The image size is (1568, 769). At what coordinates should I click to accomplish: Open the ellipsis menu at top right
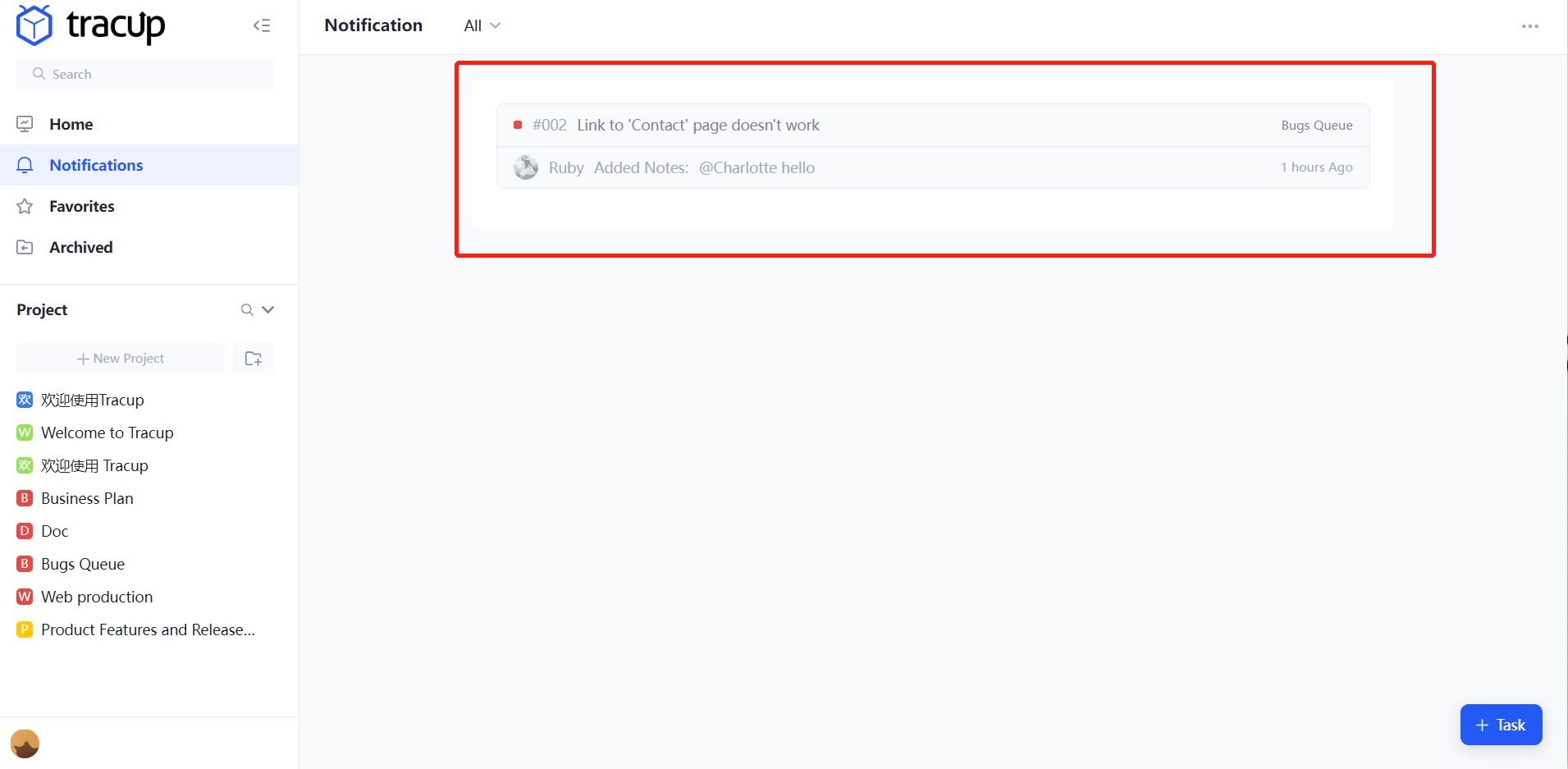(x=1530, y=25)
